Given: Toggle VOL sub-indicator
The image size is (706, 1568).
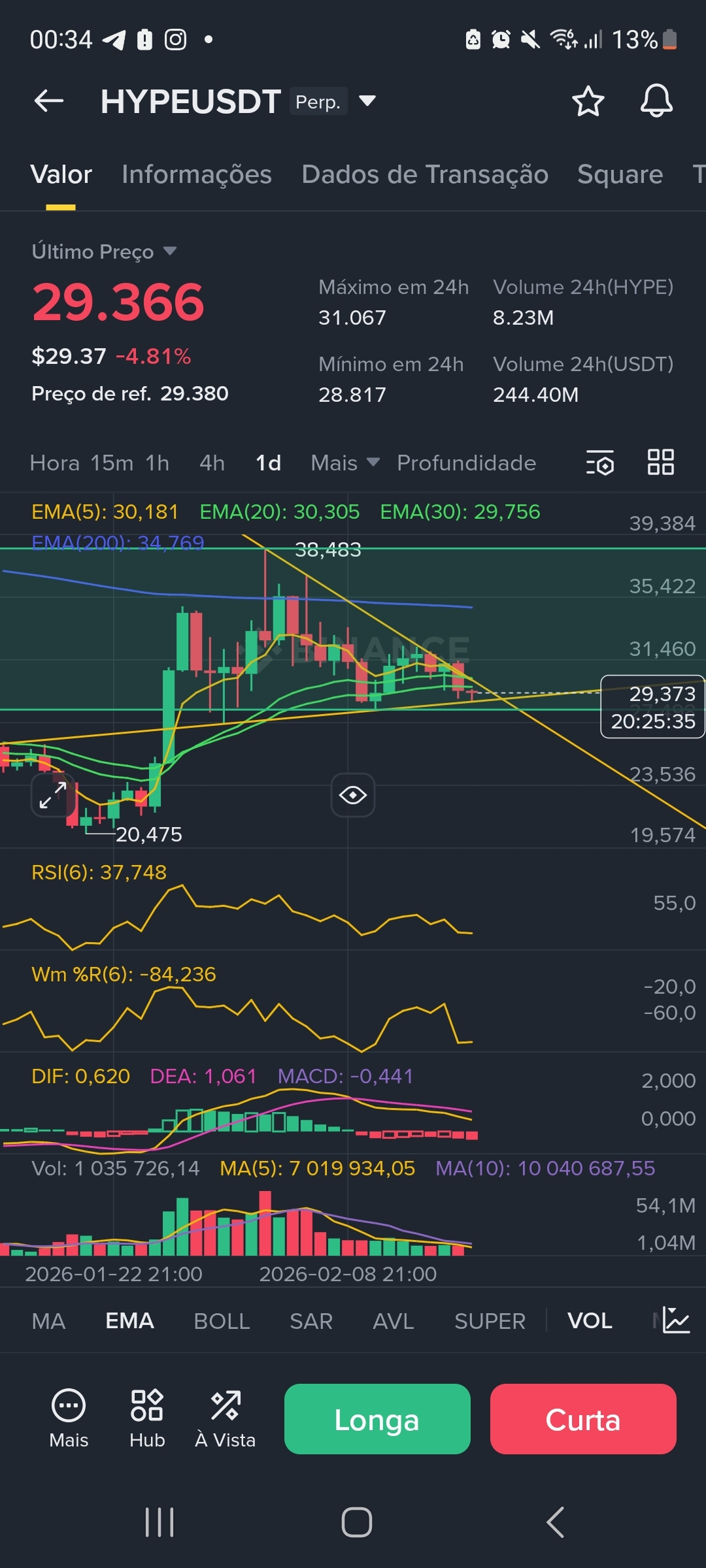Looking at the screenshot, I should 590,1321.
